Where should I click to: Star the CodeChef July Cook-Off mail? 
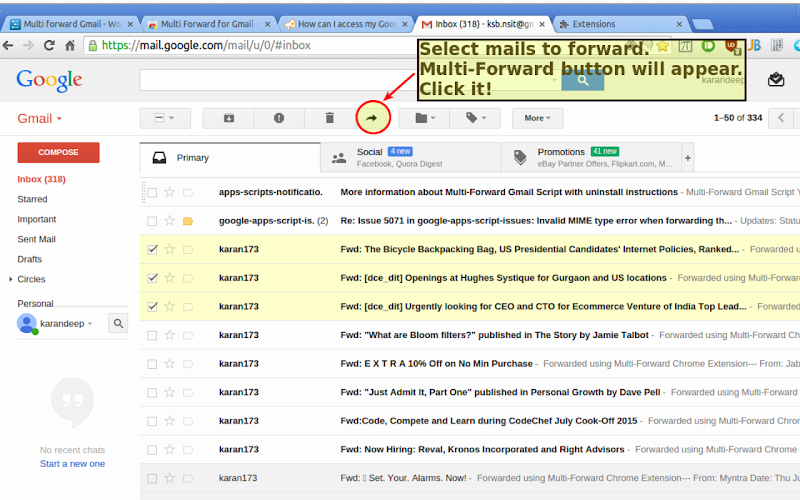[170, 421]
